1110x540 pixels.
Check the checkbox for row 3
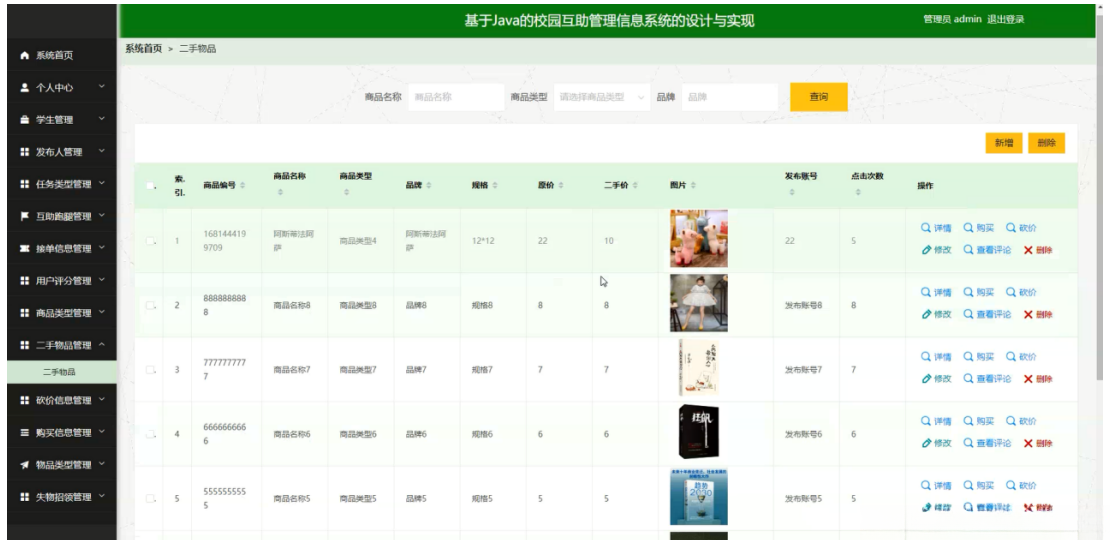(x=150, y=369)
